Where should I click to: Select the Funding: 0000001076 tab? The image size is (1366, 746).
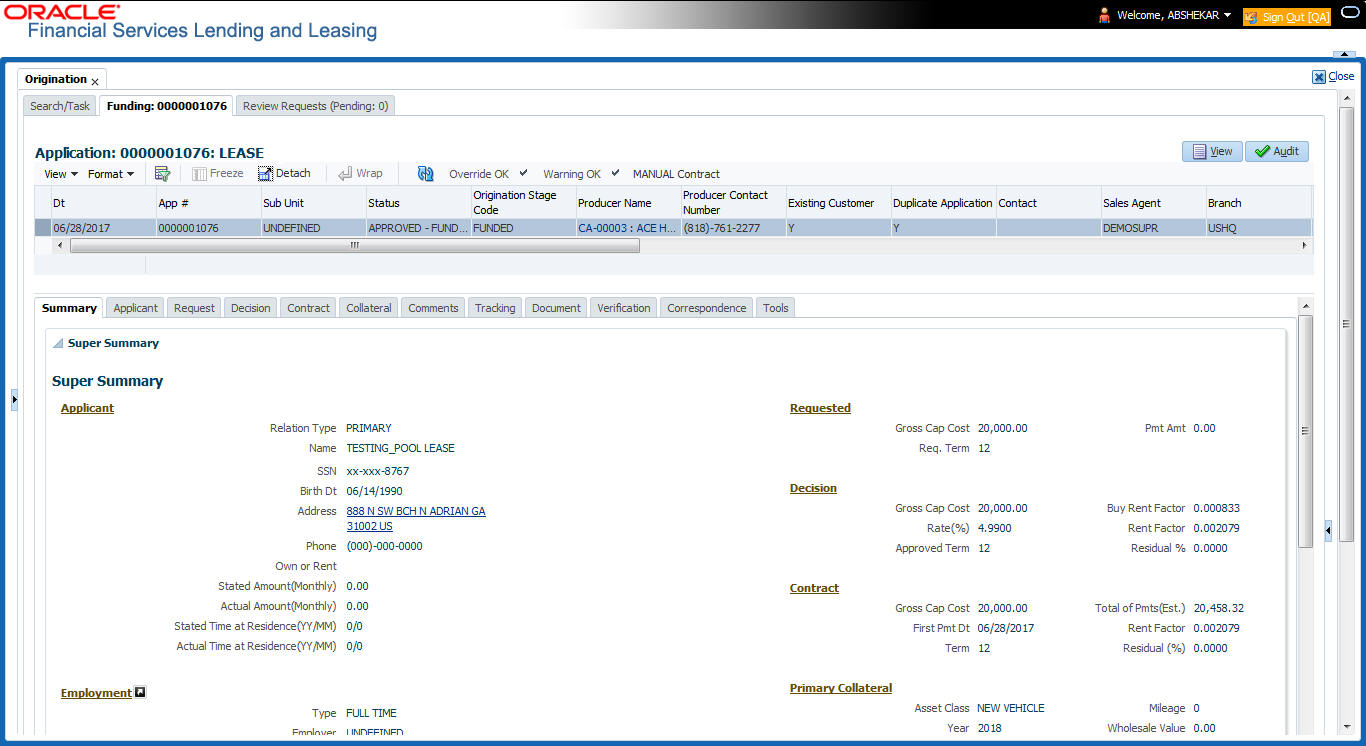(167, 106)
